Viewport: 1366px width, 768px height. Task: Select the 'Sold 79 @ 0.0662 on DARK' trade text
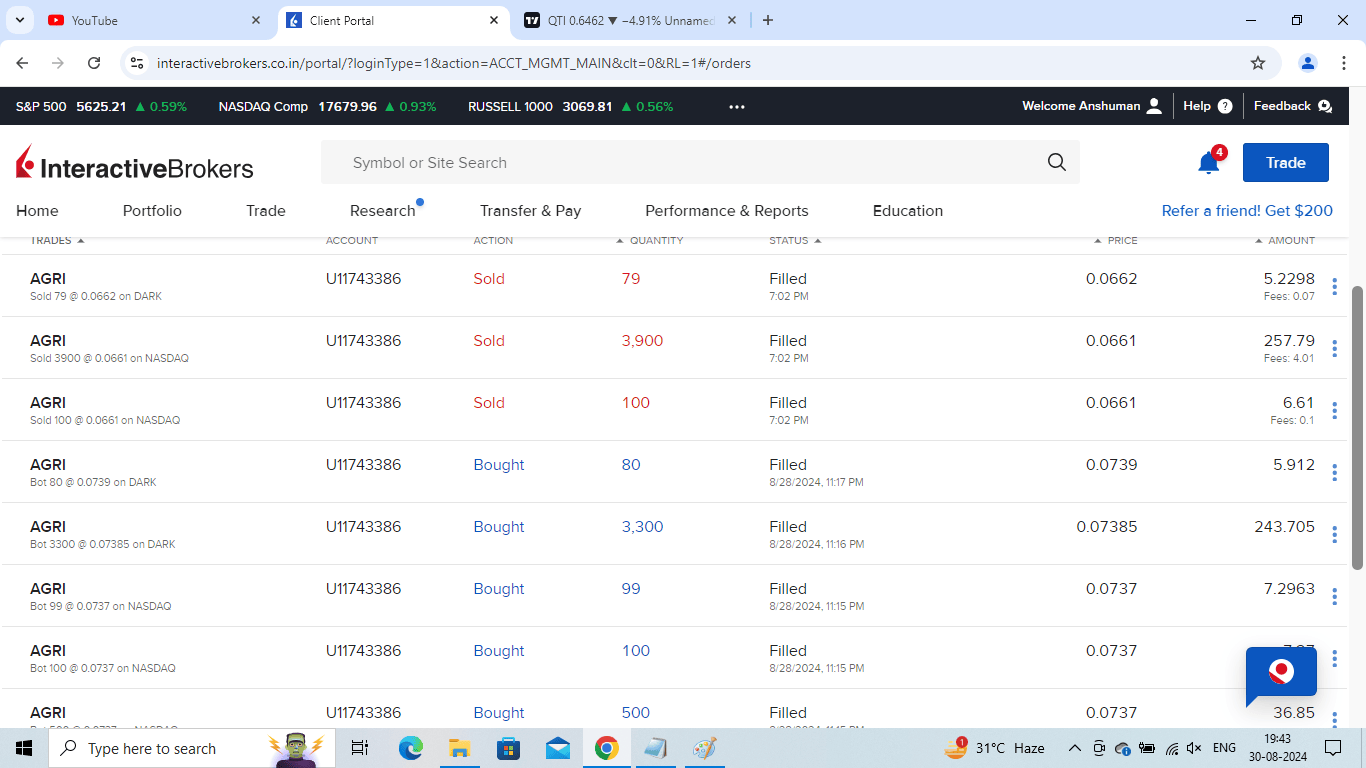(x=96, y=296)
